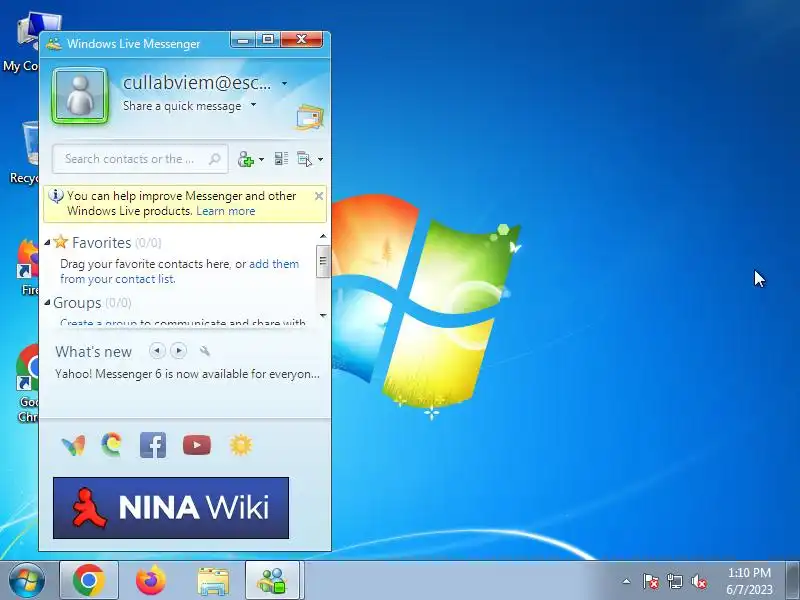Click the Add a contact icon
The image size is (800, 600).
pyautogui.click(x=245, y=159)
